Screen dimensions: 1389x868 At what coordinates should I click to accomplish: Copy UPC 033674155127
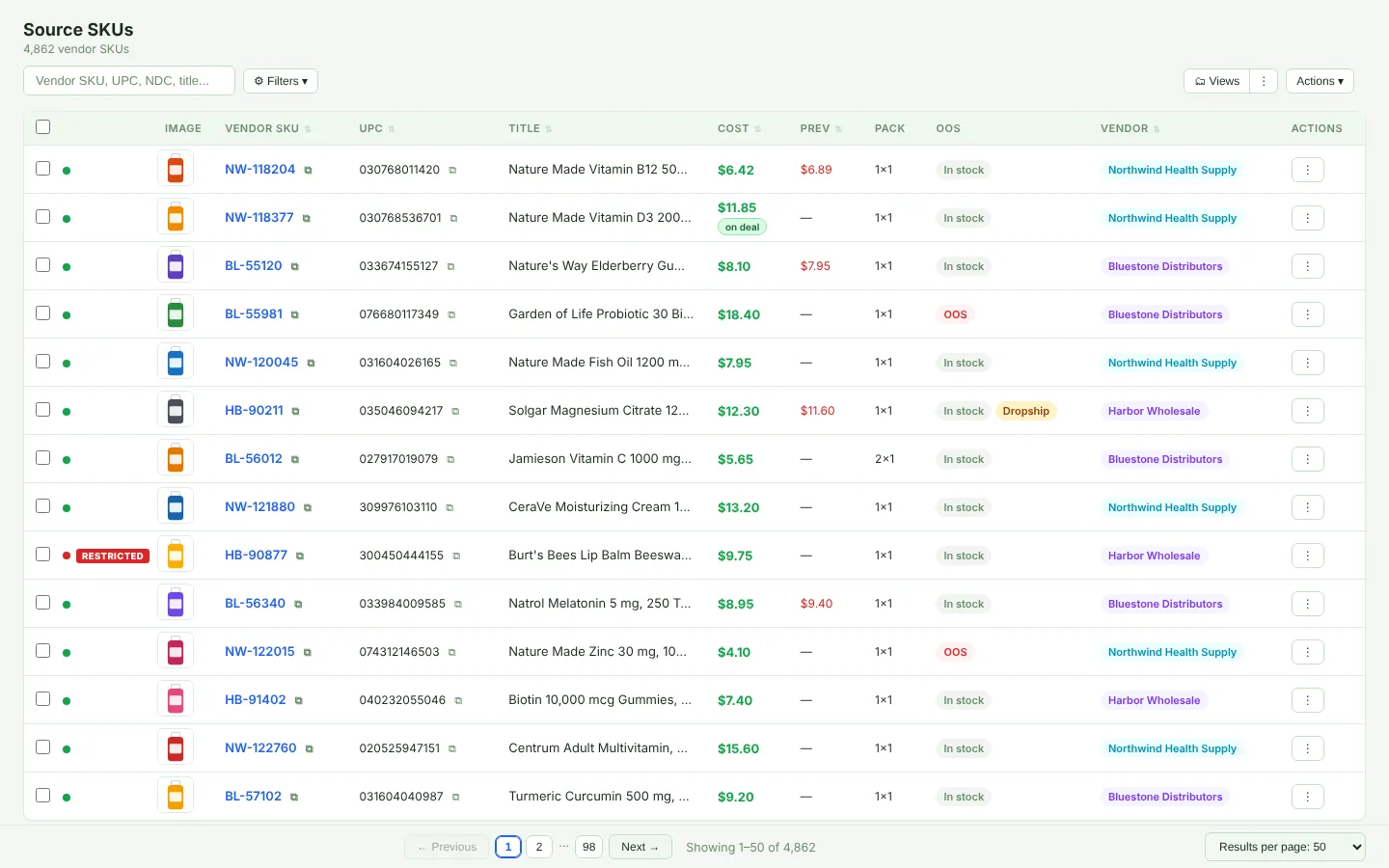pyautogui.click(x=450, y=266)
